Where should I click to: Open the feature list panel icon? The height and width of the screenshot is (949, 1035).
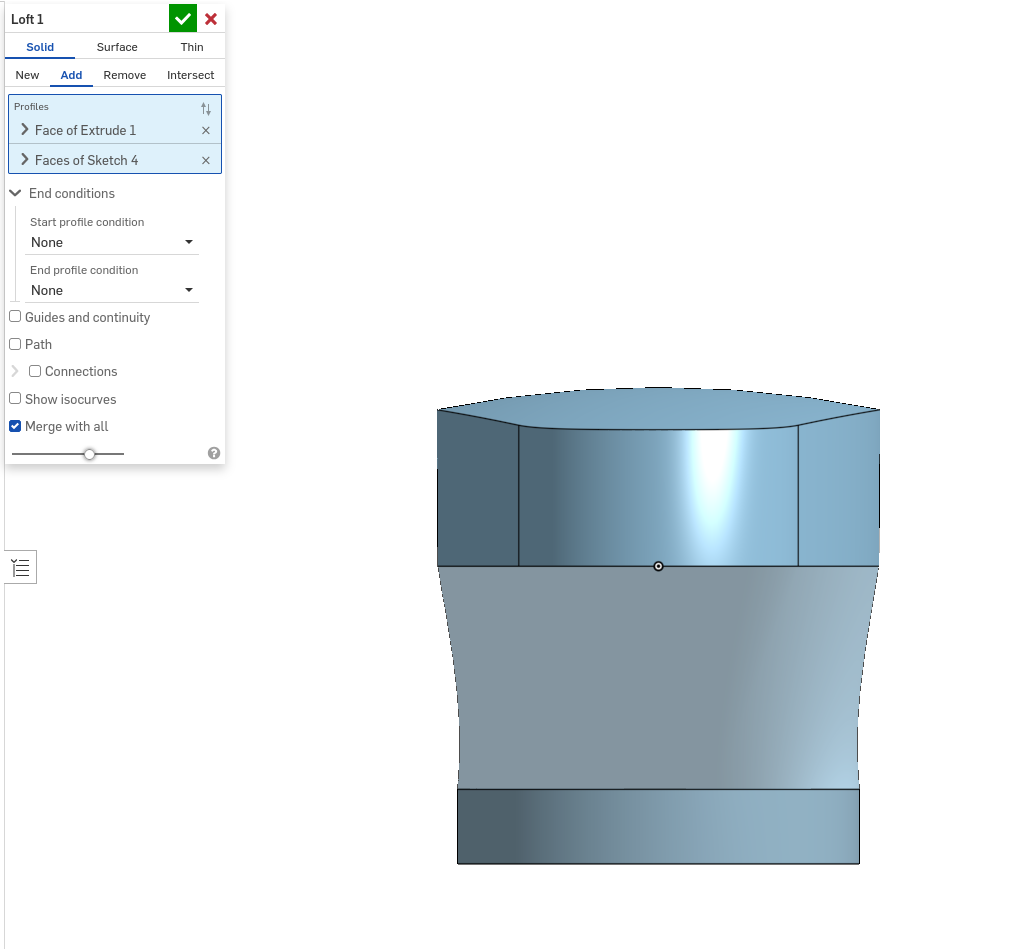20,568
